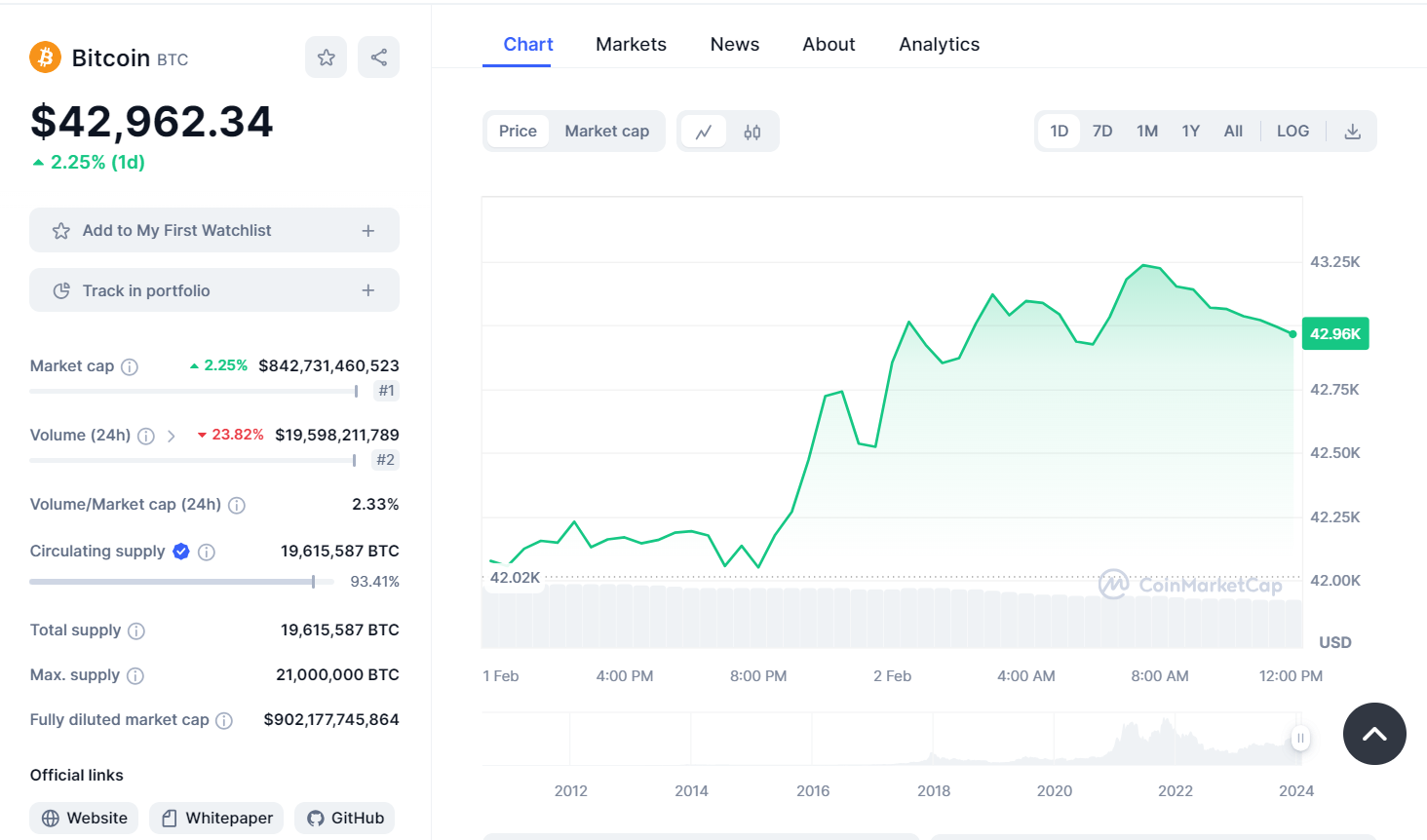
Task: Open the Markets tab
Action: coord(632,45)
